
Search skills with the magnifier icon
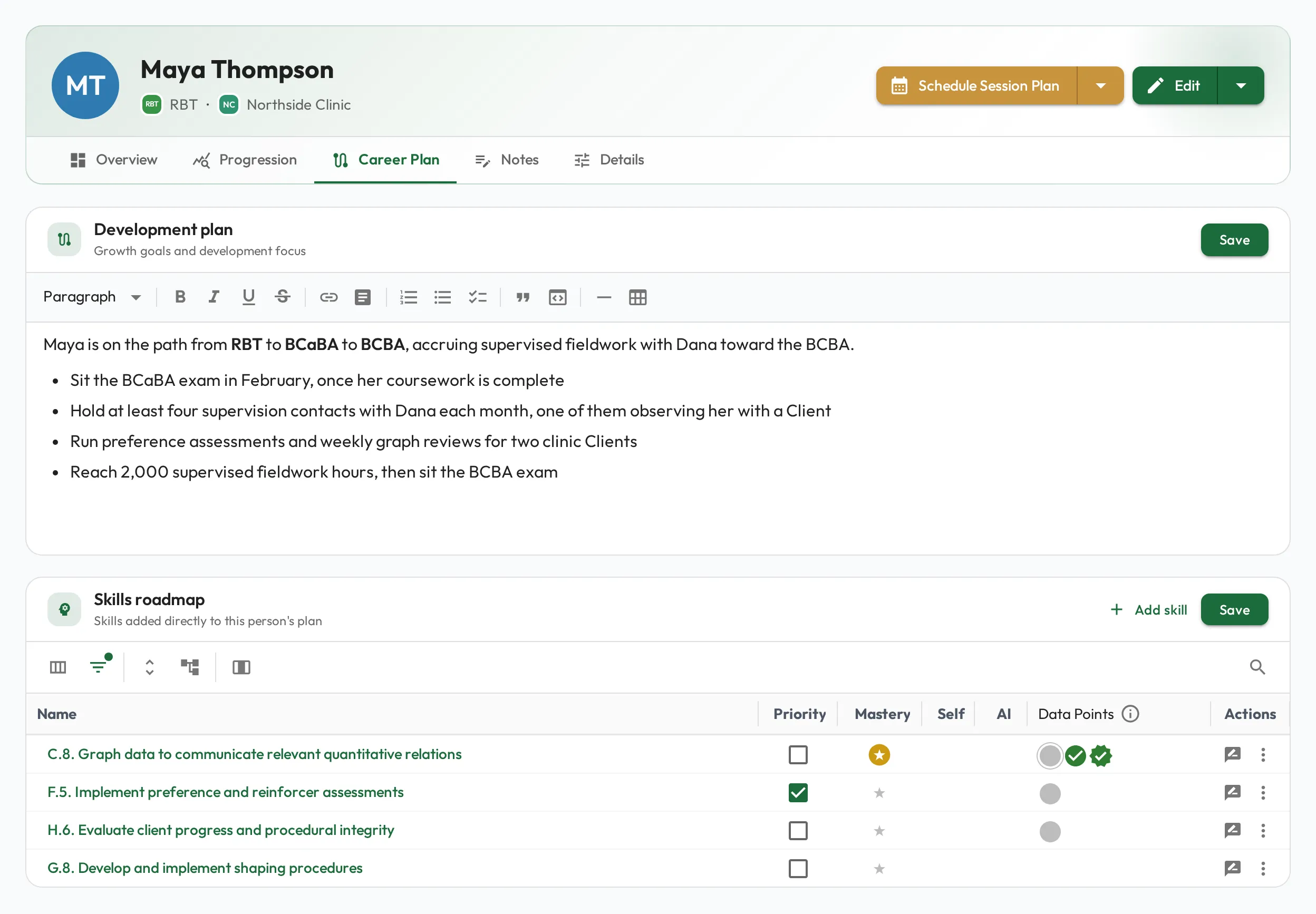point(1257,667)
